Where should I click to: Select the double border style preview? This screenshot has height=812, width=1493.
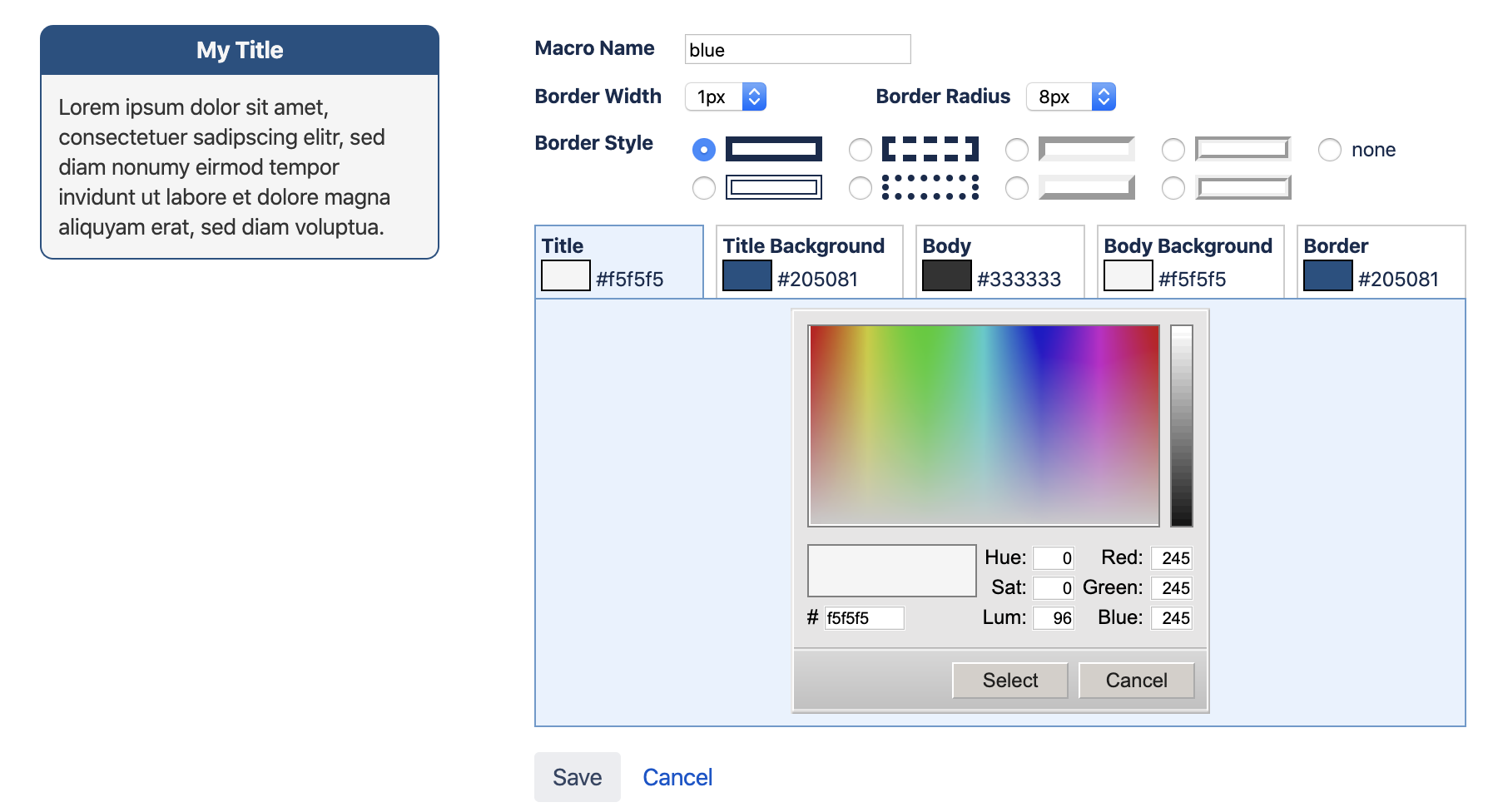click(x=774, y=188)
